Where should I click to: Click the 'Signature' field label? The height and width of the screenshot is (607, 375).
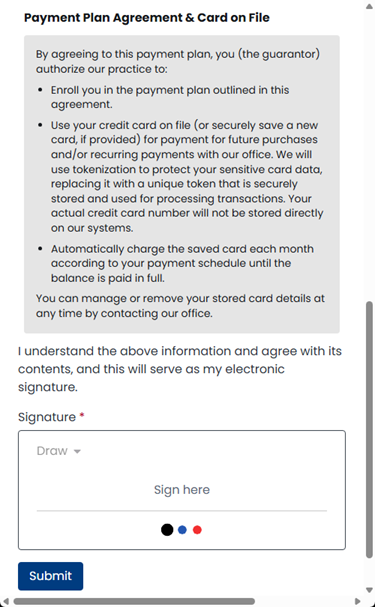pos(47,417)
